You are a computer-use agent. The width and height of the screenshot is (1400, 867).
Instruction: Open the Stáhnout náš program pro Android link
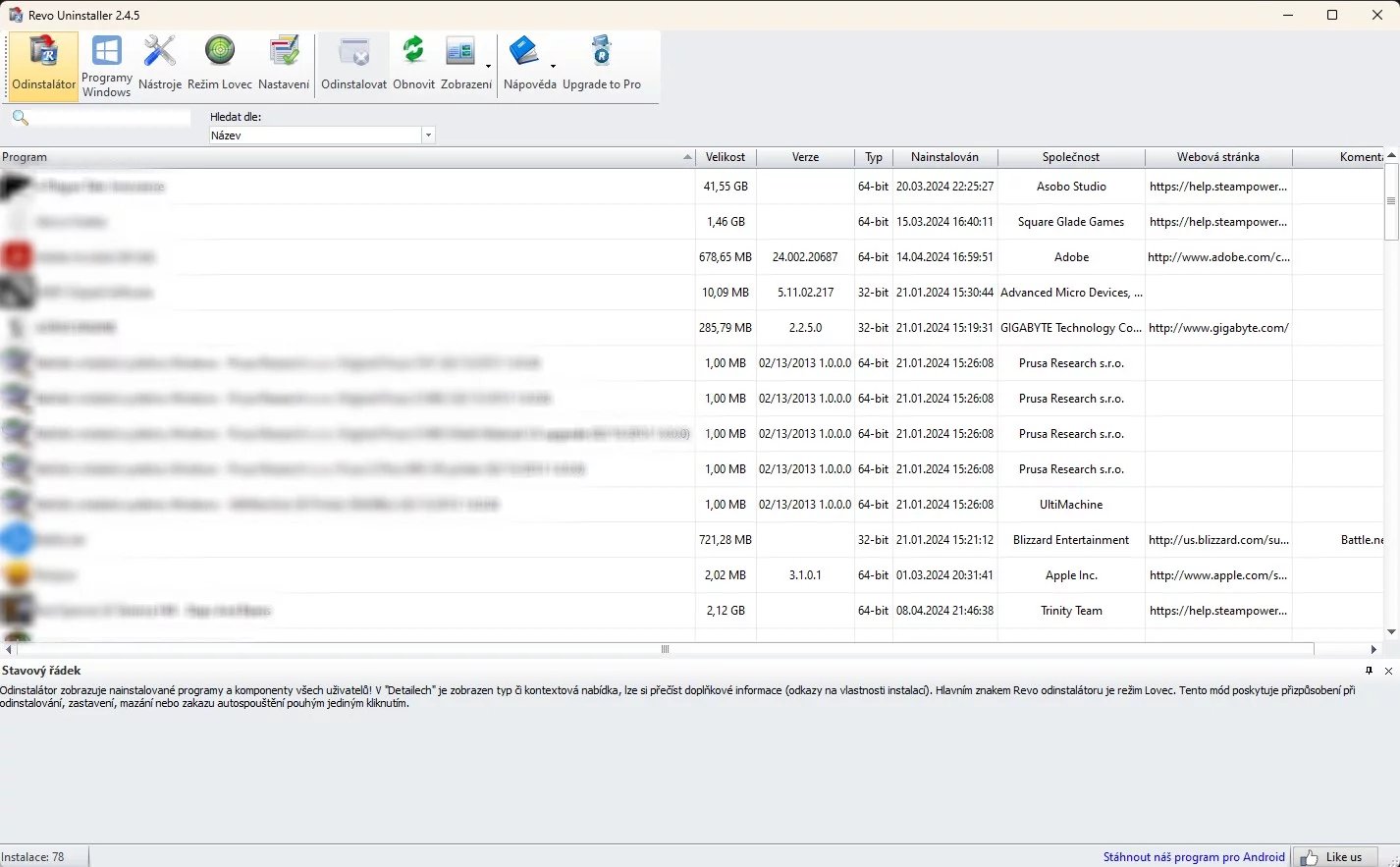coord(1194,857)
